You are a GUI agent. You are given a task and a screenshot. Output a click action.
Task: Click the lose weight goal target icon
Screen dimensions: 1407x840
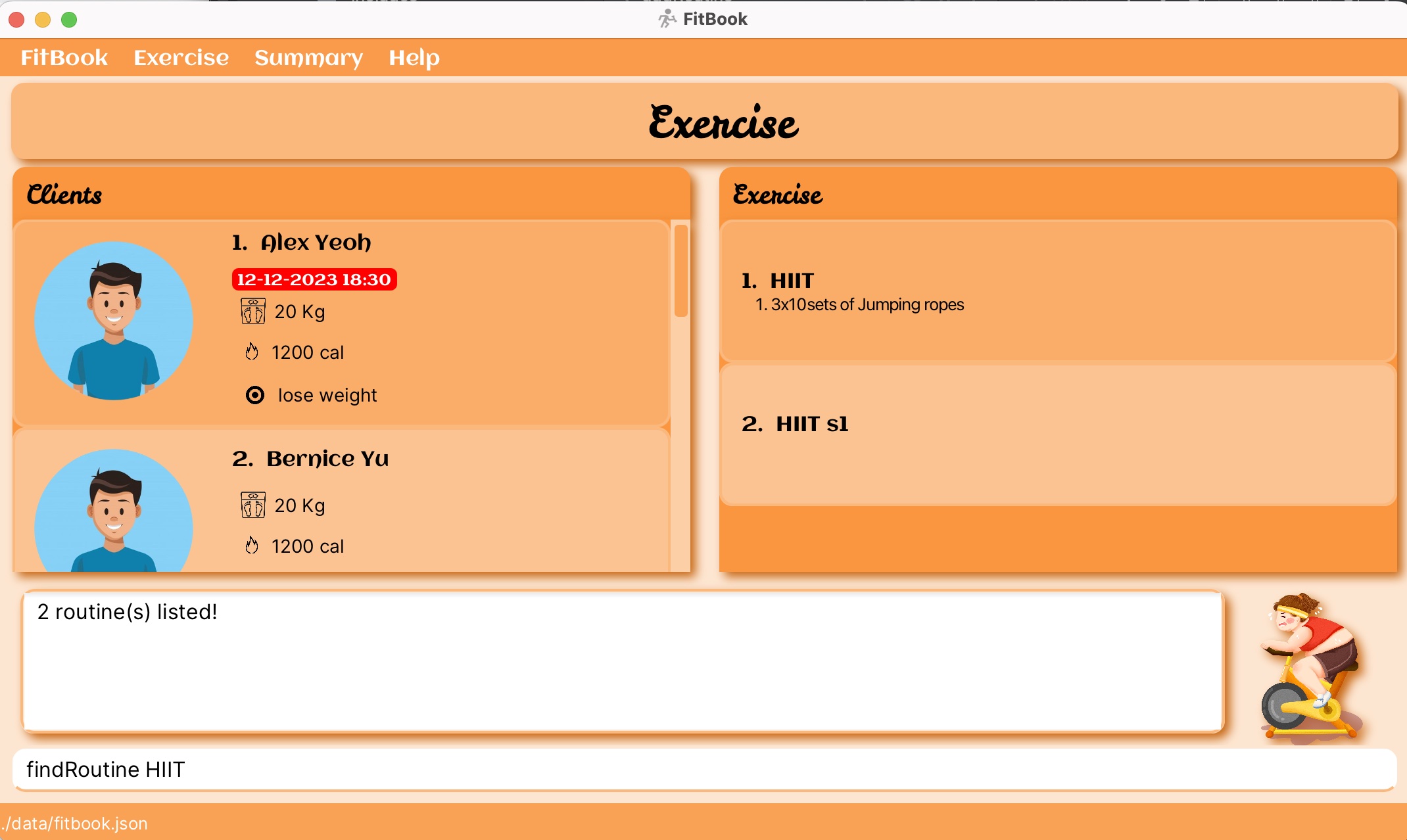click(255, 395)
